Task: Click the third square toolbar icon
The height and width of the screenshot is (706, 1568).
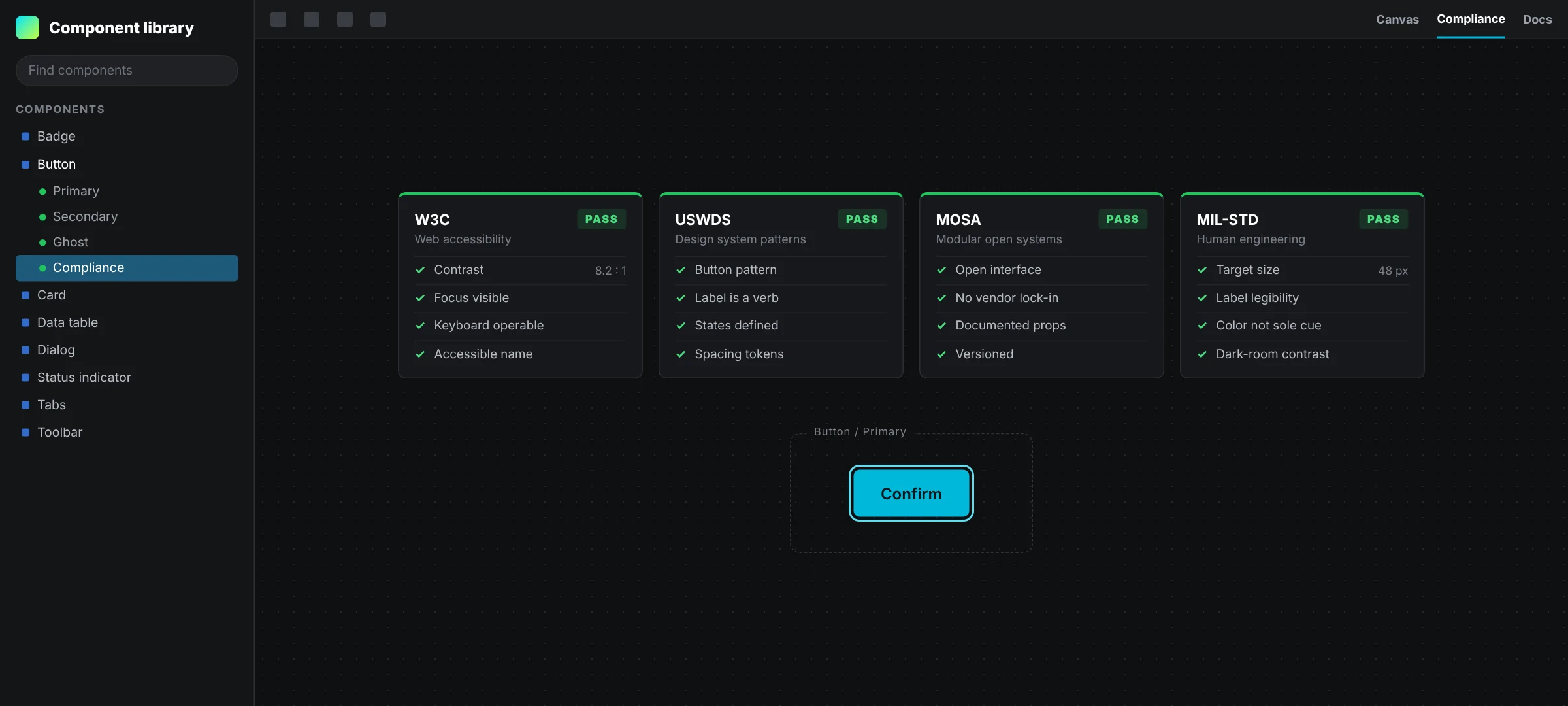Action: click(345, 20)
